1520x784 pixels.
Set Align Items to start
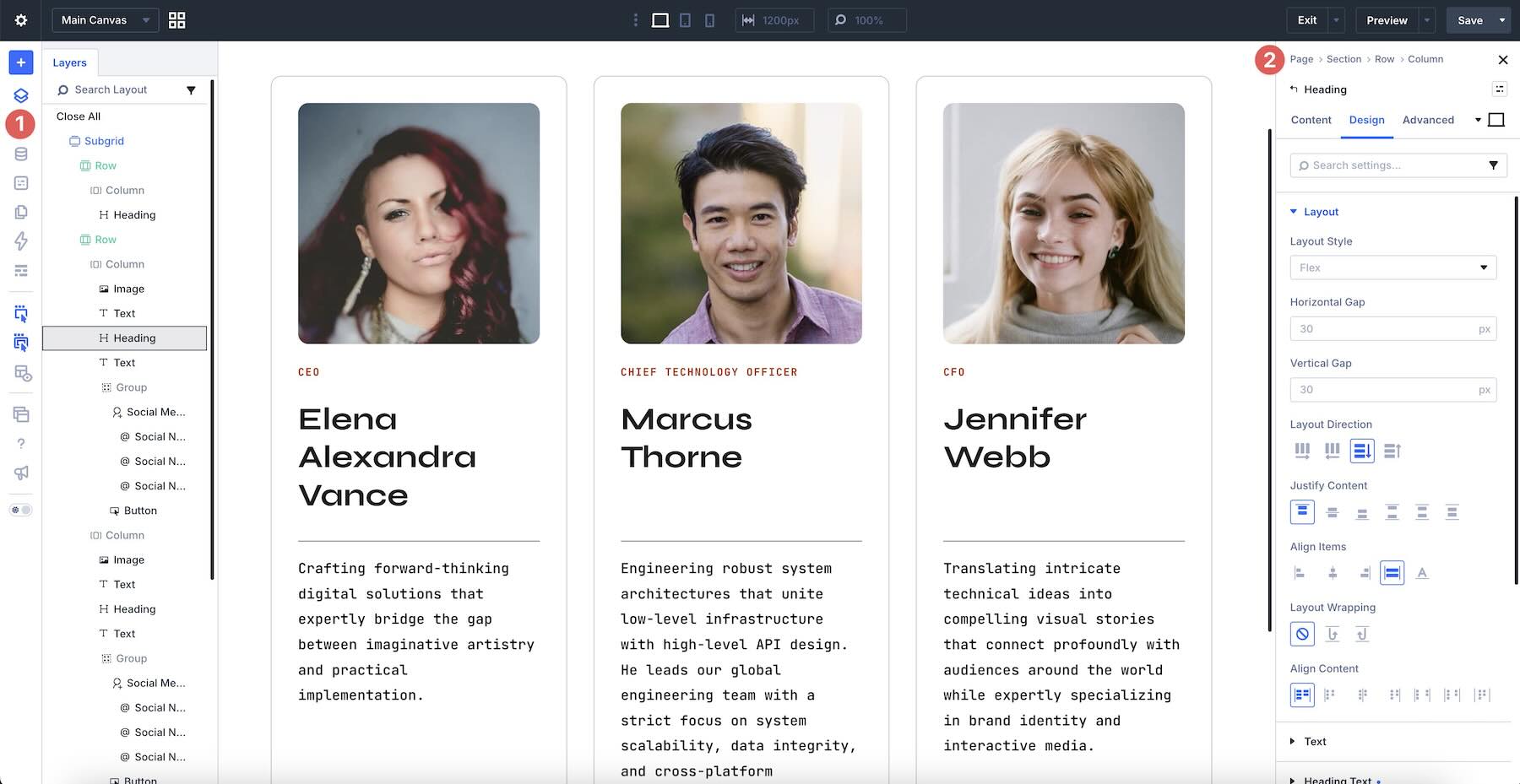point(1300,573)
